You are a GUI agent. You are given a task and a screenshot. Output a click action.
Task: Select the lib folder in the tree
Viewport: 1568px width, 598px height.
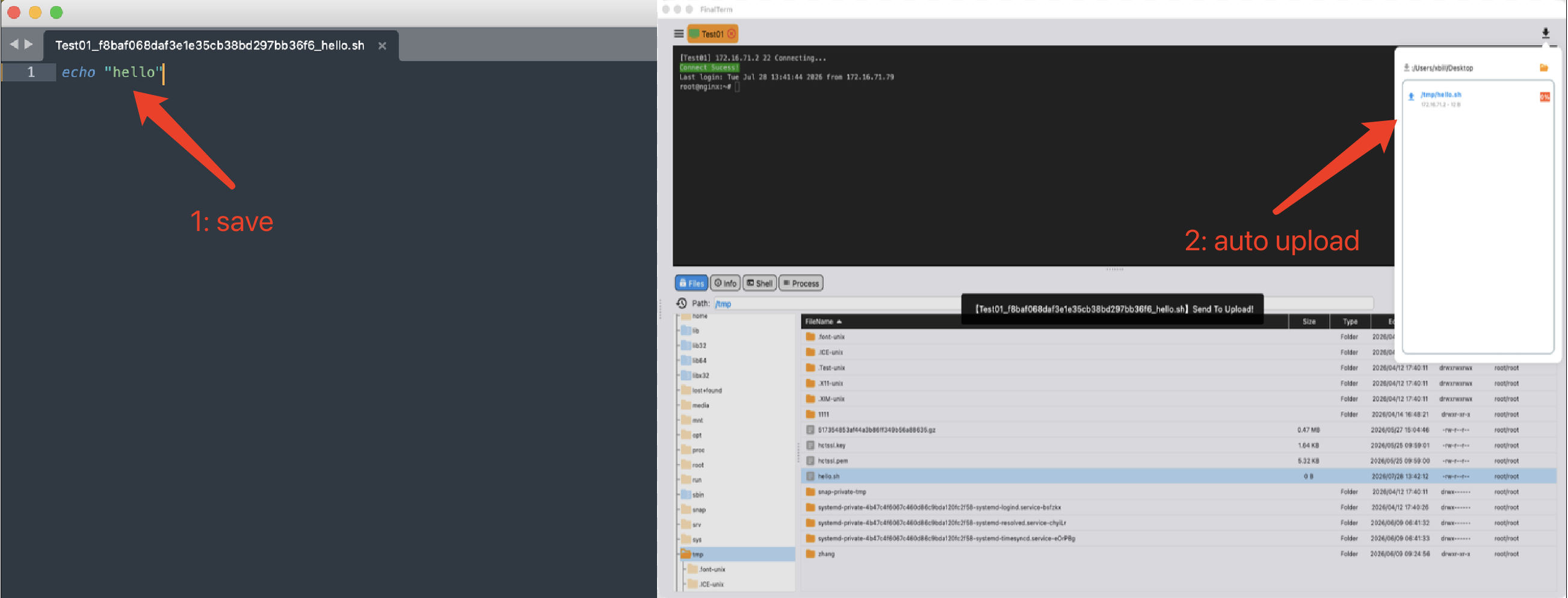pos(691,331)
